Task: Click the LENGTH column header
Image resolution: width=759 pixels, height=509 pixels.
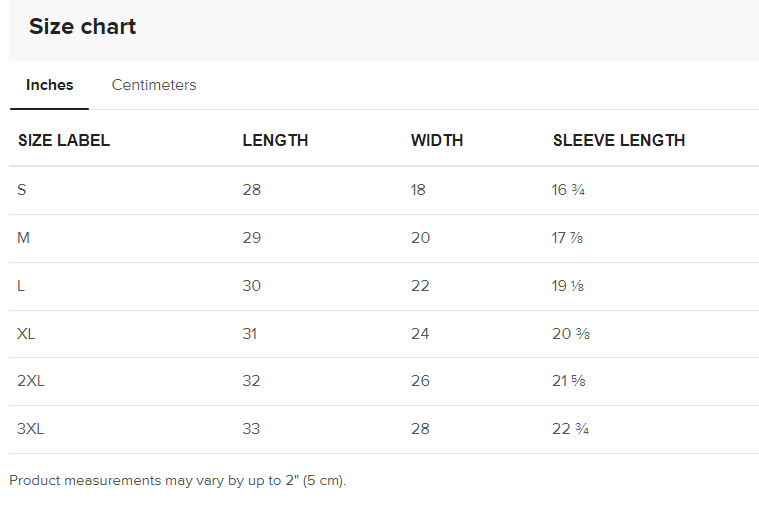Action: pos(275,141)
